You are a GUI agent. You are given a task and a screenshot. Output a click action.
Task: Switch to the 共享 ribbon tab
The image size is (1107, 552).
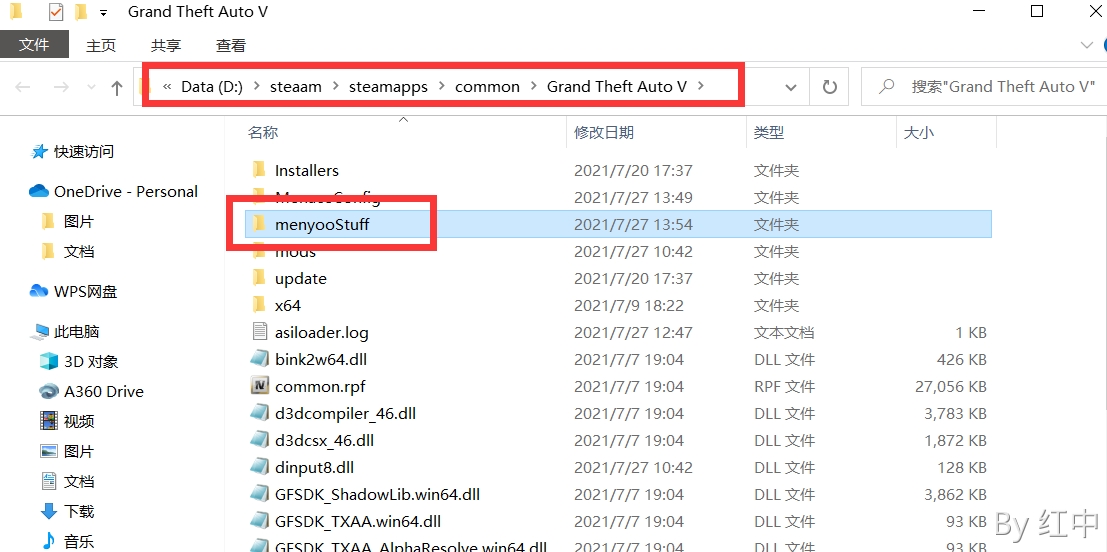[x=166, y=45]
